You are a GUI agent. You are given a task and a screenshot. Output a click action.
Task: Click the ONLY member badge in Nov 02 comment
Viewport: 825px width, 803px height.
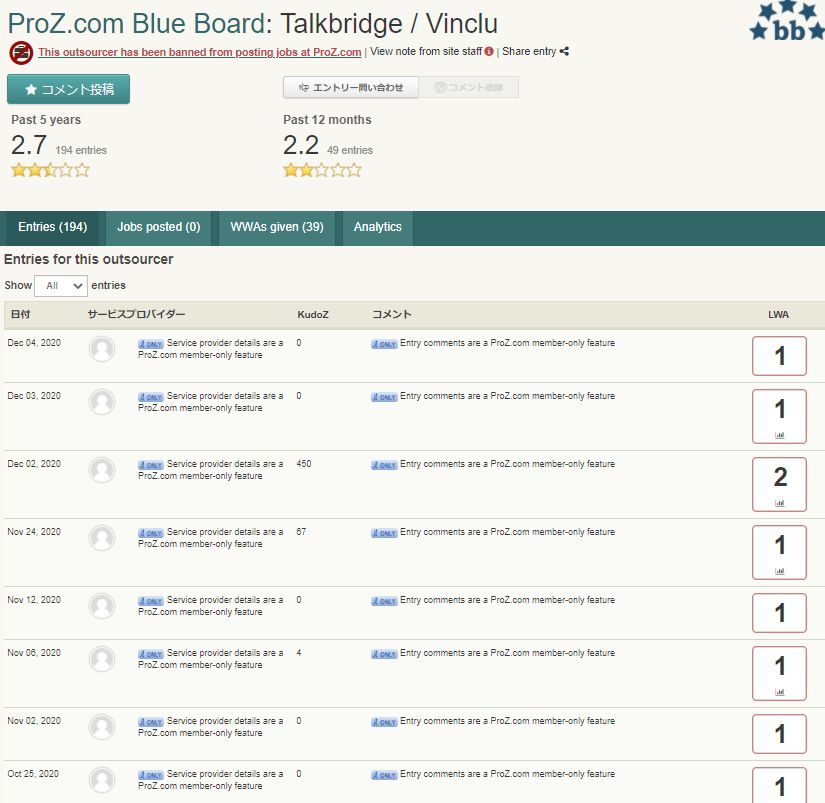(384, 722)
